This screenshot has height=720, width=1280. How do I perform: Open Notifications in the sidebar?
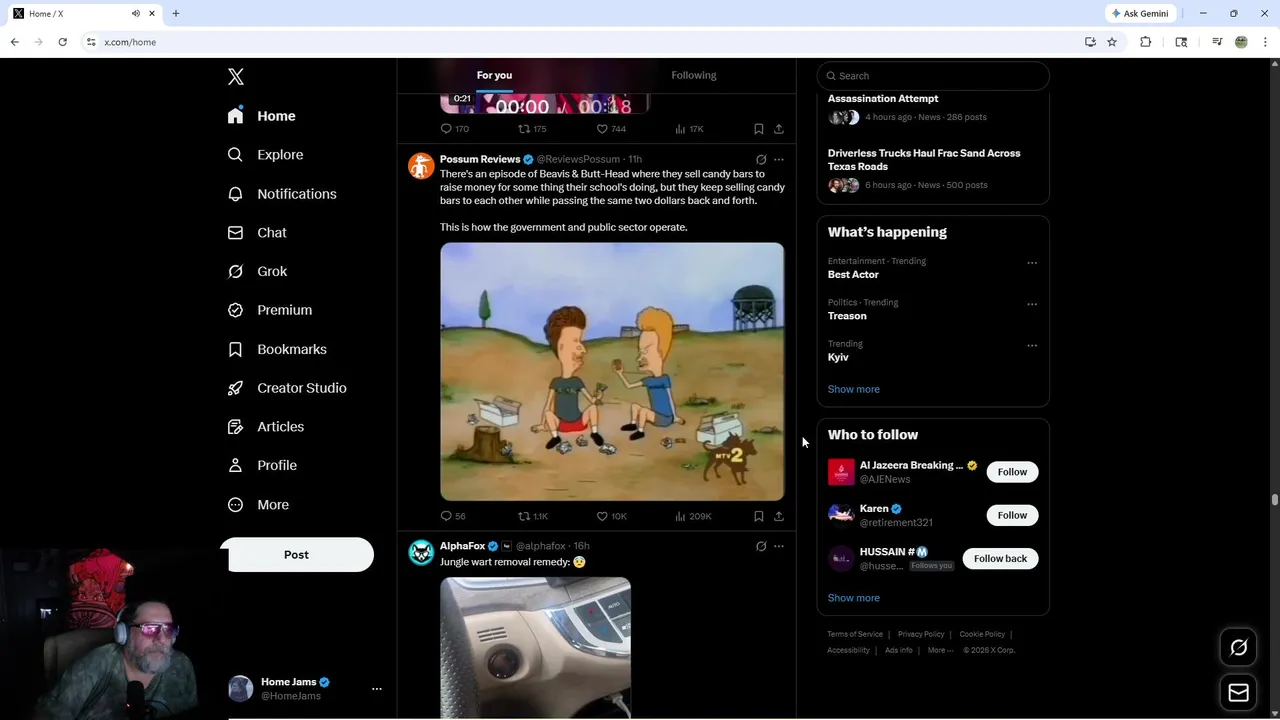282,194
